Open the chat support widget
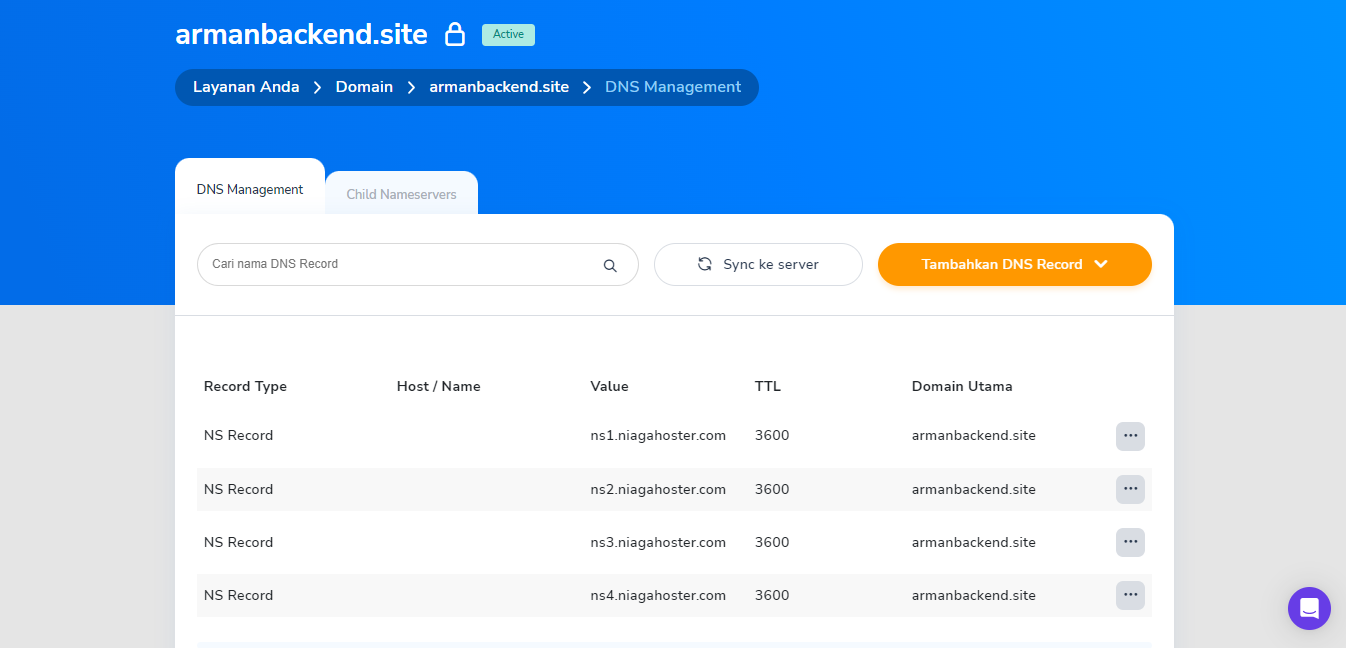1346x648 pixels. (x=1309, y=608)
